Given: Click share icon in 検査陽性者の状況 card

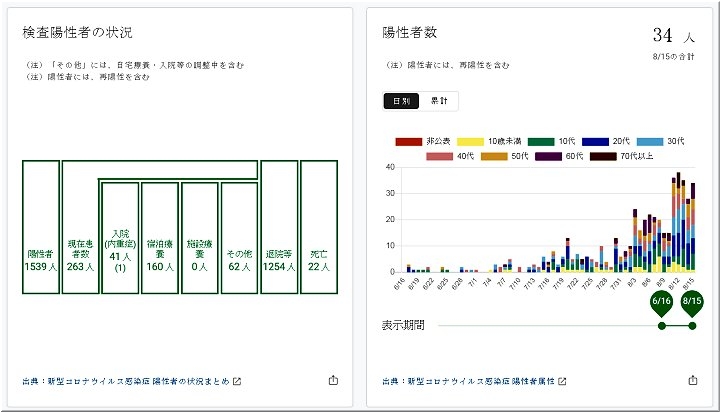Looking at the screenshot, I should pyautogui.click(x=332, y=380).
